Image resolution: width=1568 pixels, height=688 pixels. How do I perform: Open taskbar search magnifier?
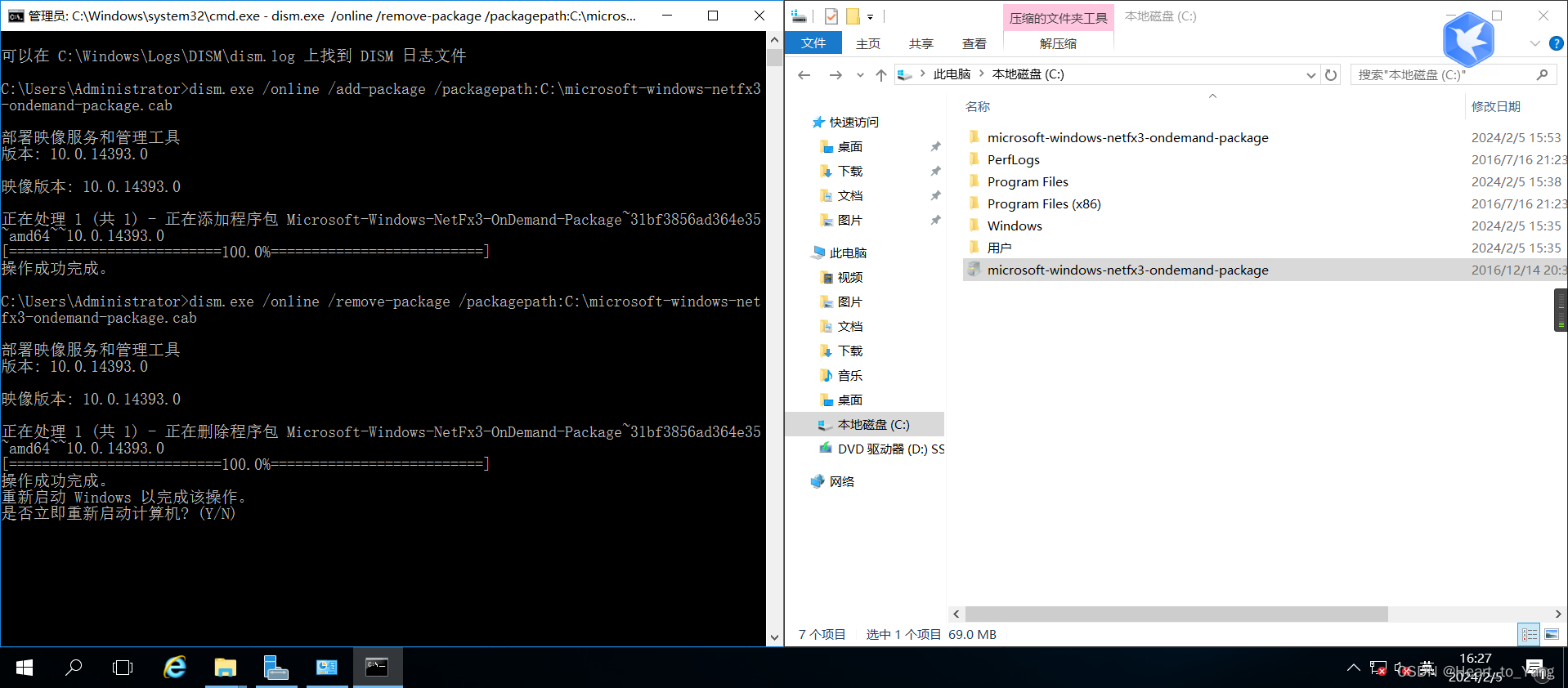[x=74, y=668]
